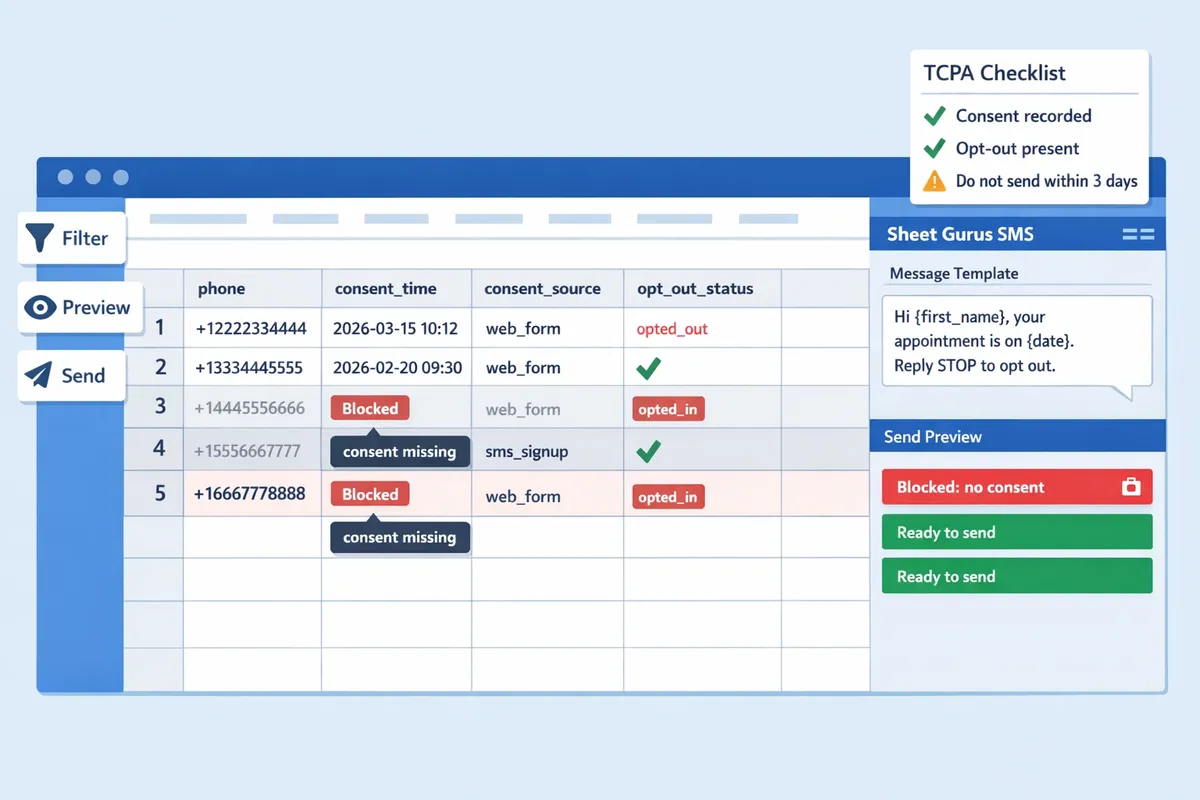Open the Sheet Gurus SMS panel menu icon
This screenshot has height=800, width=1200.
pyautogui.click(x=1139, y=233)
